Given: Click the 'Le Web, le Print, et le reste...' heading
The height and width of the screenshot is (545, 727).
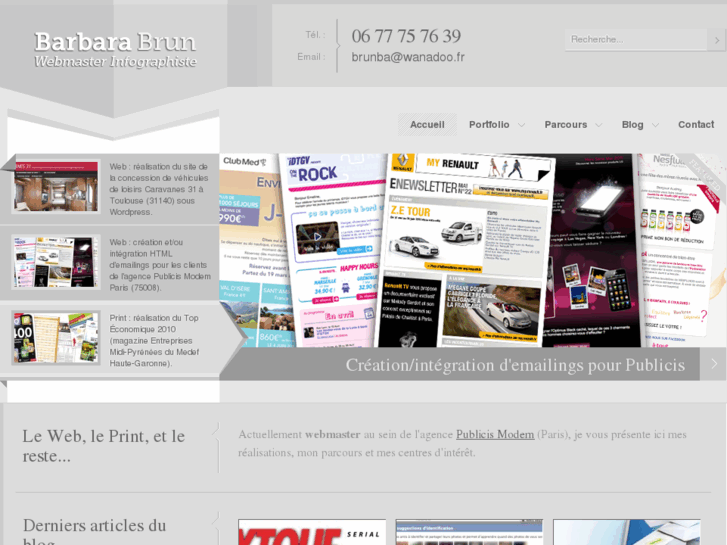Looking at the screenshot, I should click(104, 446).
